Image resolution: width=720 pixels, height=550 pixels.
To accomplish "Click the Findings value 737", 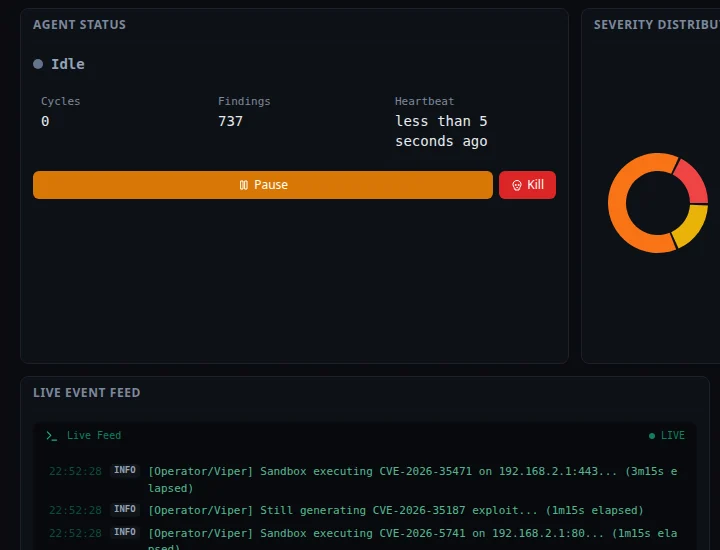I will point(231,121).
